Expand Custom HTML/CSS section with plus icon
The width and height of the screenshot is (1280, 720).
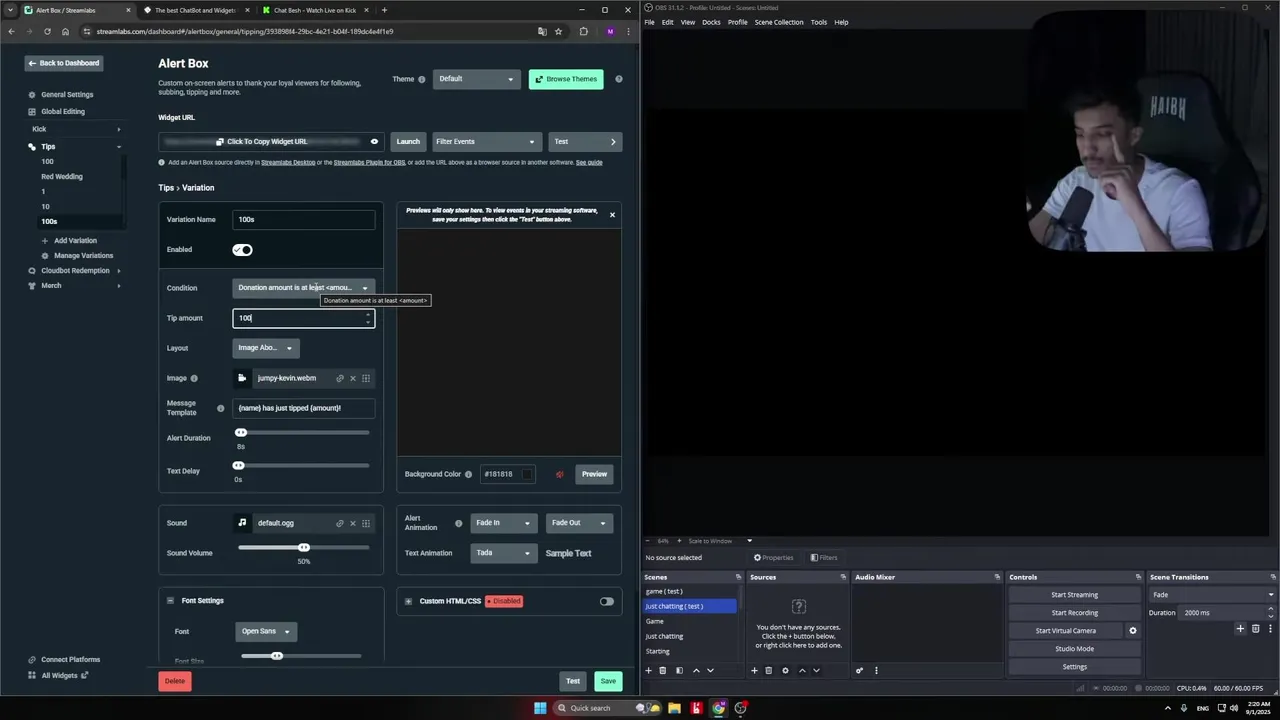pyautogui.click(x=408, y=601)
